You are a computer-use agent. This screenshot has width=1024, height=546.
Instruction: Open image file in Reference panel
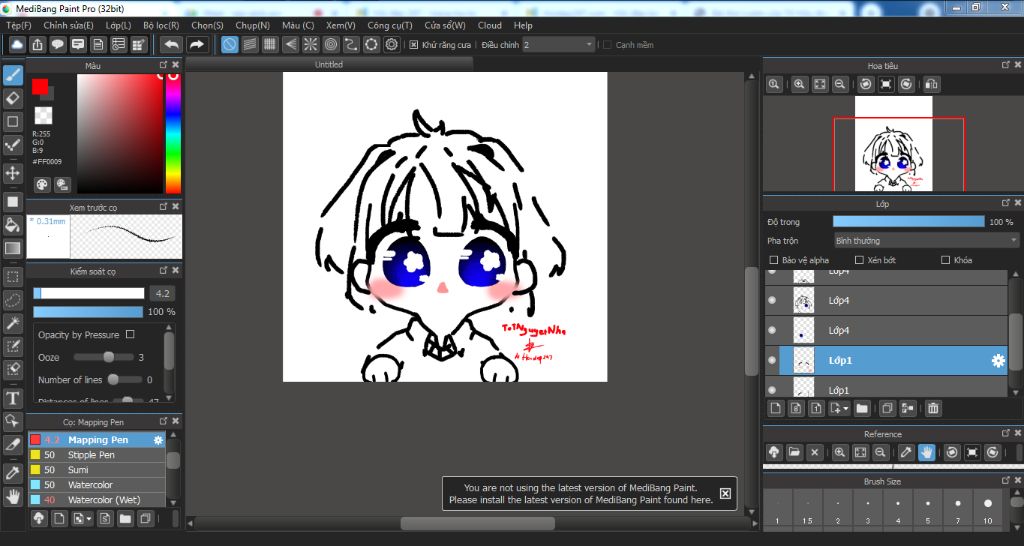[x=794, y=452]
